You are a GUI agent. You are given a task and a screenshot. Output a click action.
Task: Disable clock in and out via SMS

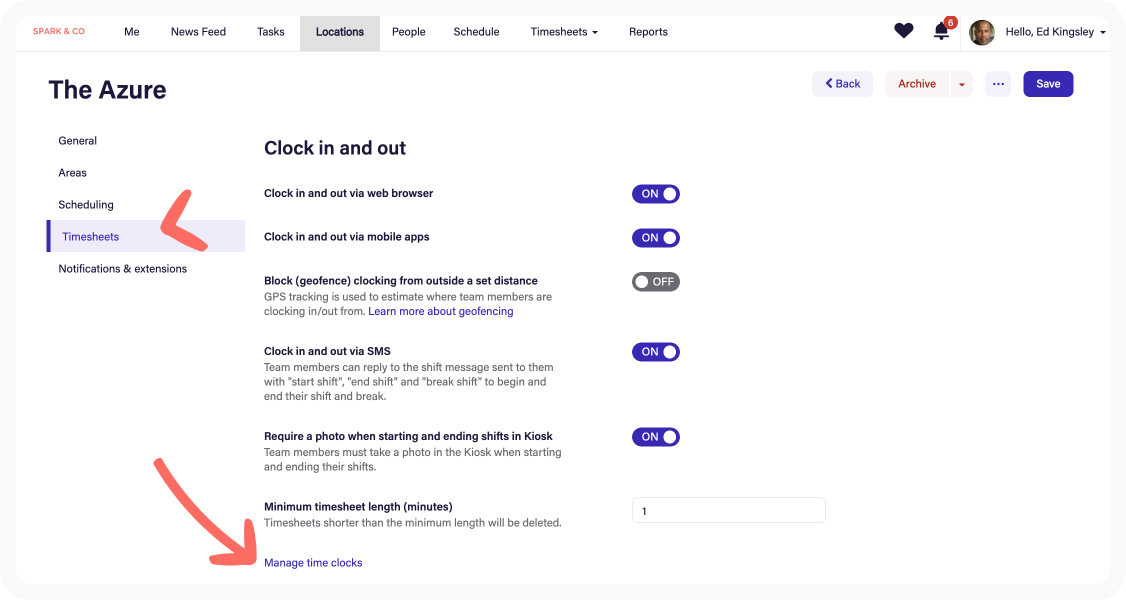click(655, 352)
